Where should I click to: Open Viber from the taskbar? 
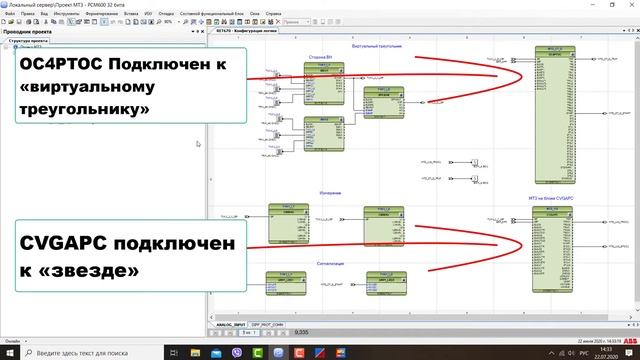(237, 353)
